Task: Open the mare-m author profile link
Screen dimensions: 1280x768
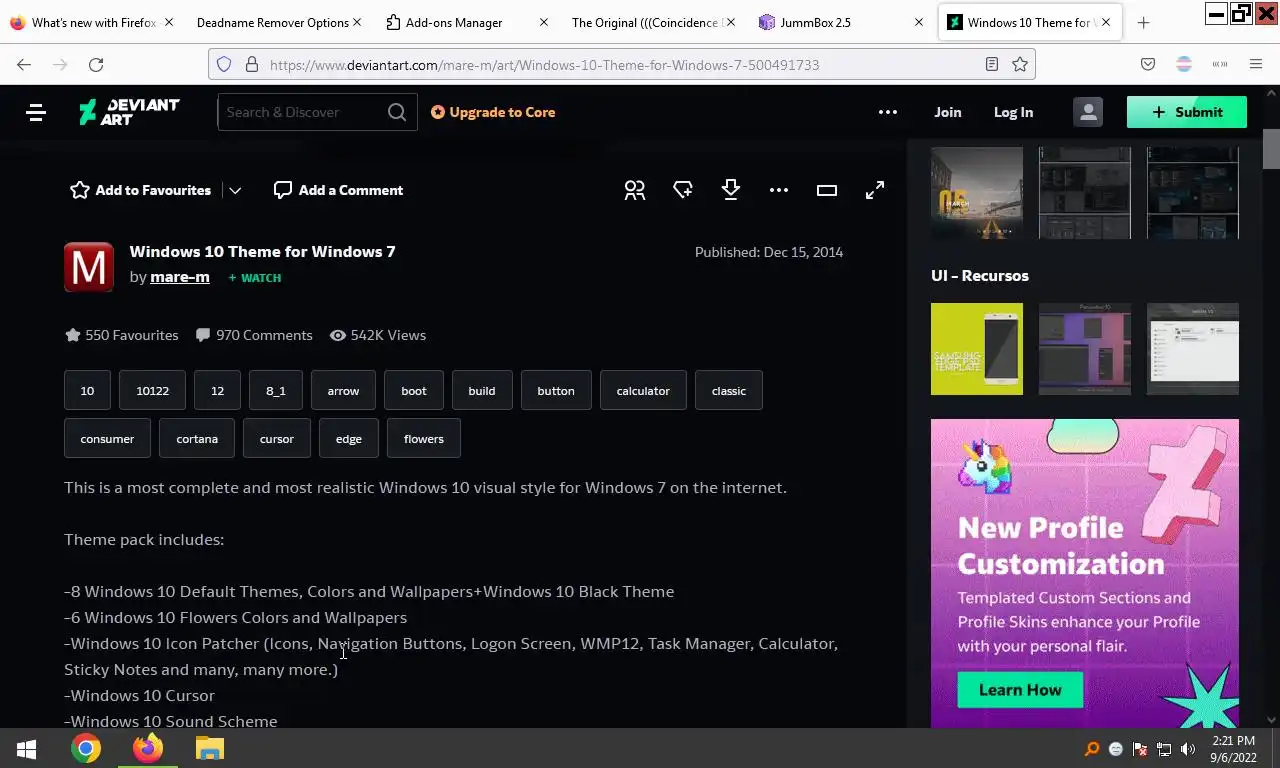Action: click(x=180, y=277)
